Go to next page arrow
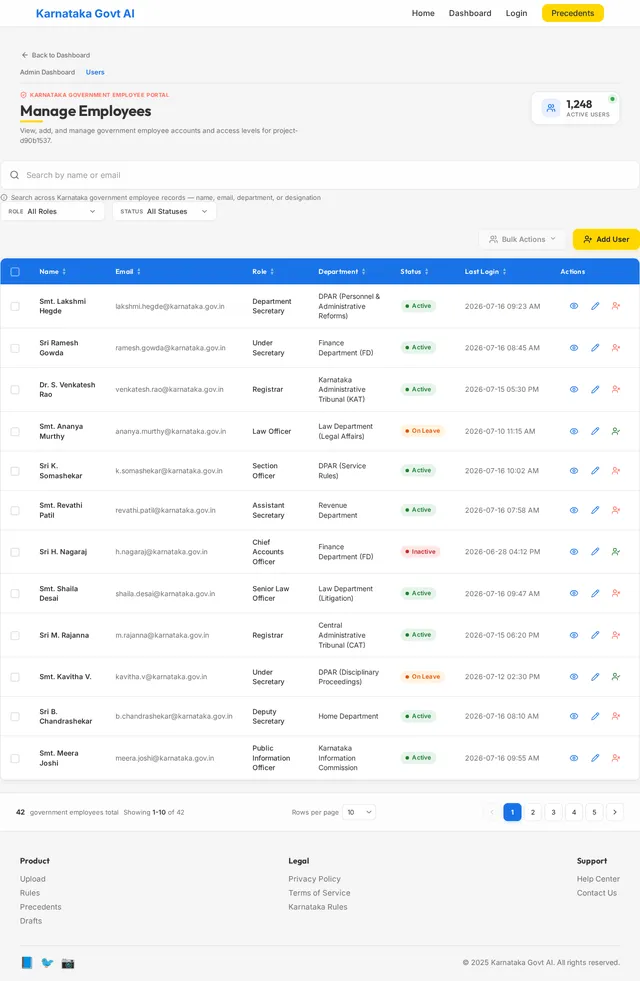The height and width of the screenshot is (981, 640). [615, 812]
